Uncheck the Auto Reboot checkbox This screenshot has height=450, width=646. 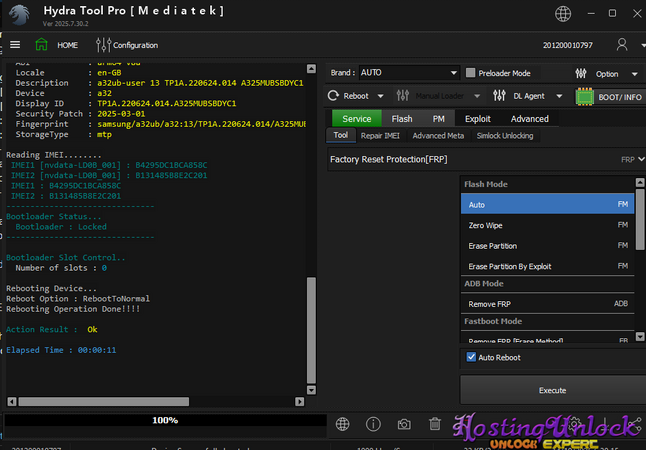(x=472, y=357)
